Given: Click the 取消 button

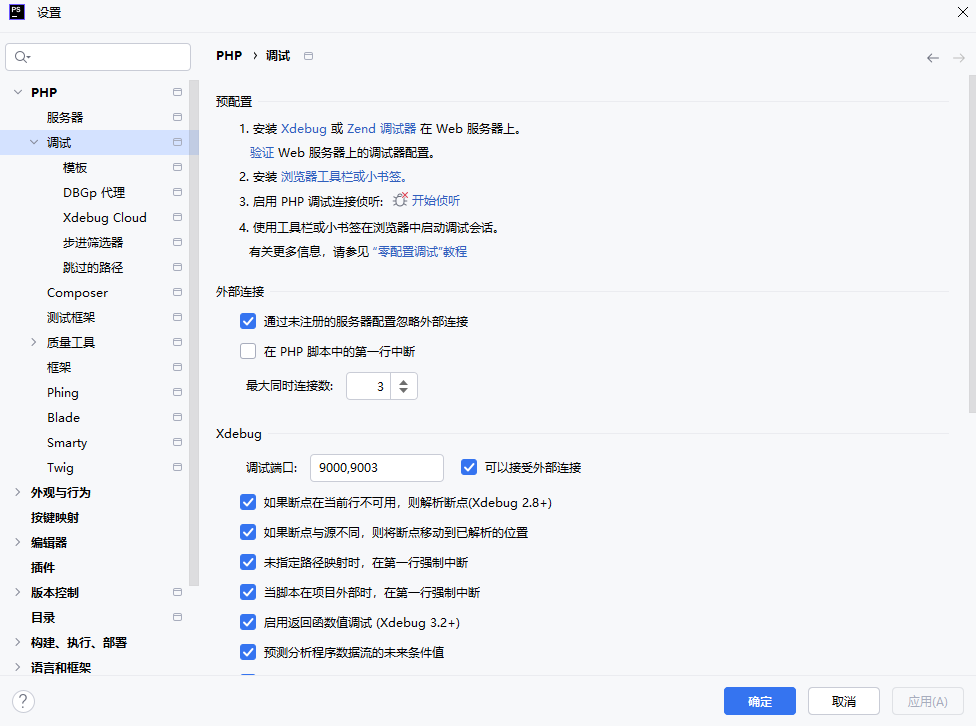Looking at the screenshot, I should click(x=843, y=701).
